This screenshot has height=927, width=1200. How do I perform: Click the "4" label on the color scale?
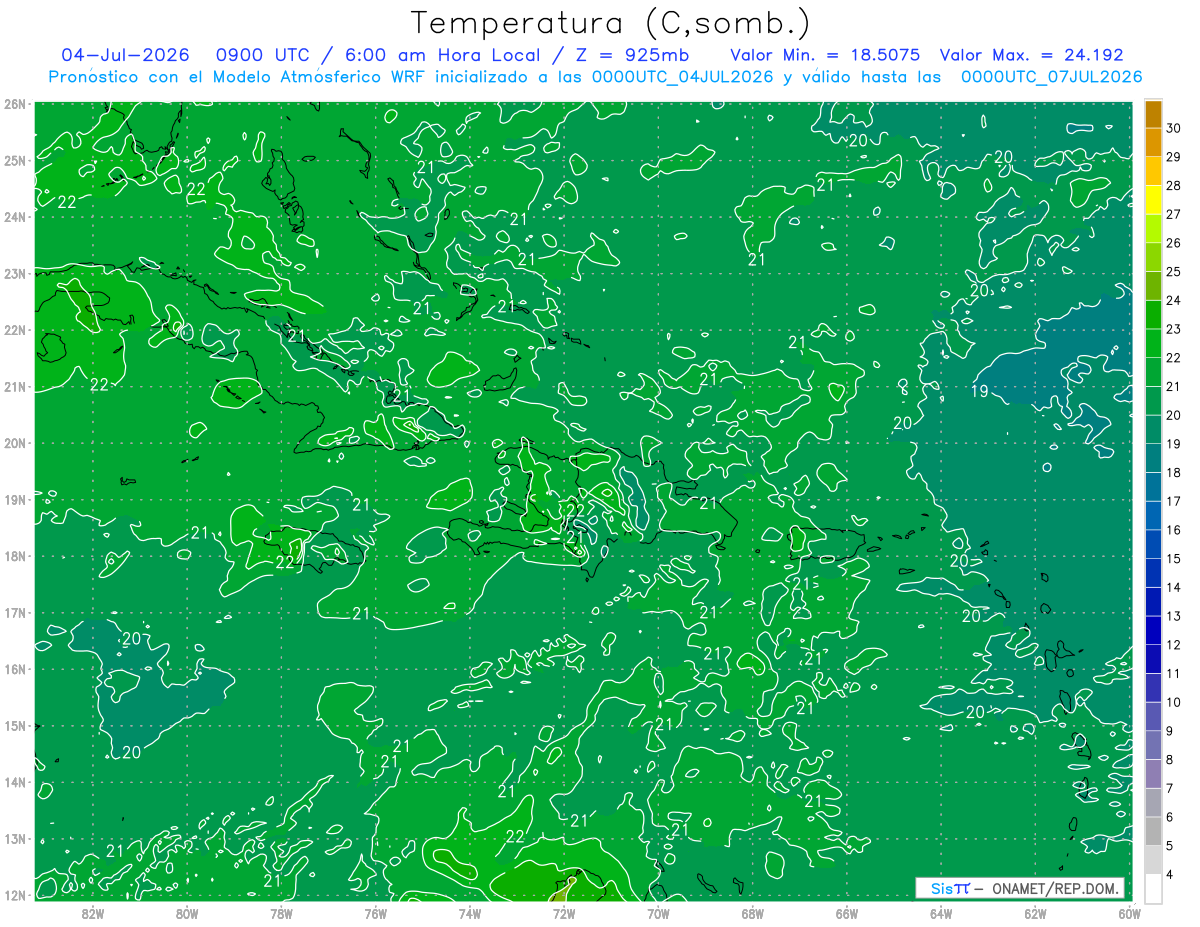coord(1171,875)
